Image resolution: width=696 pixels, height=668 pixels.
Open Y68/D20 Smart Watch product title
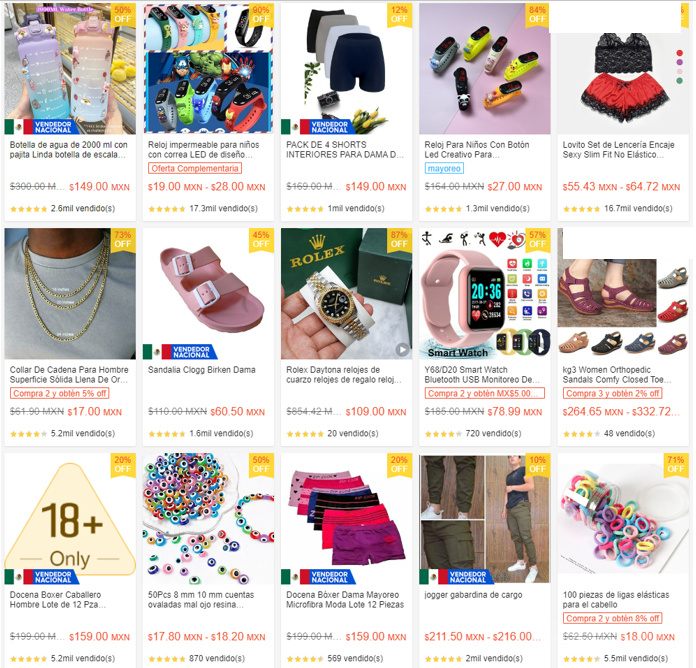click(482, 375)
